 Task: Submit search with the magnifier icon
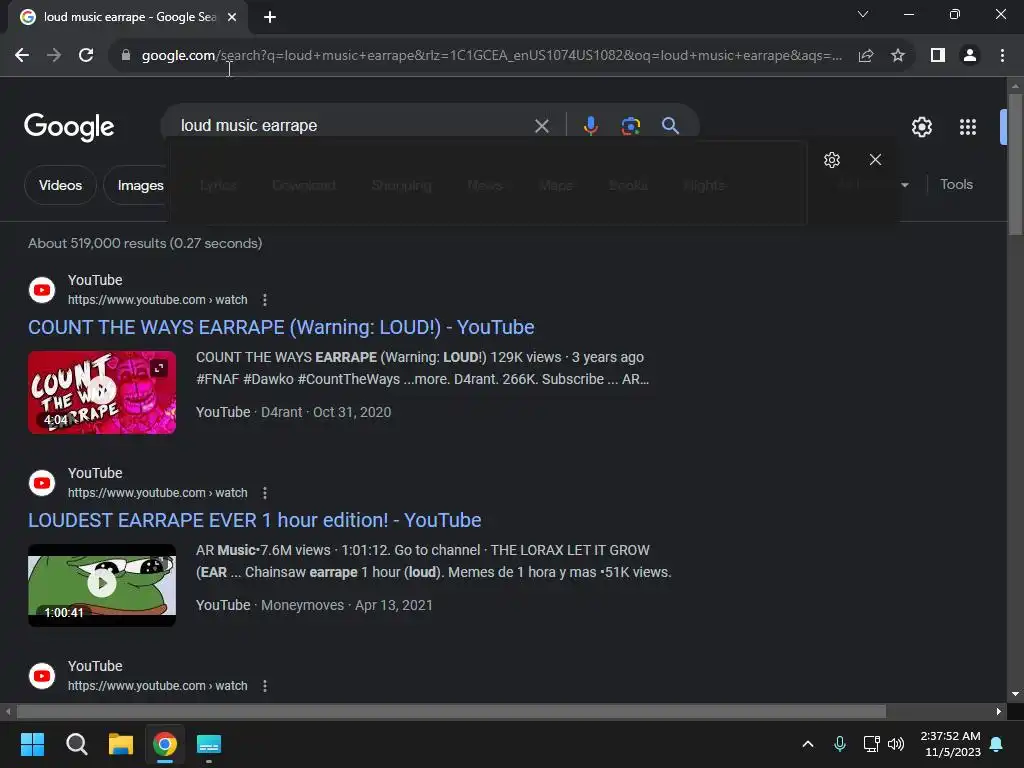[x=670, y=125]
